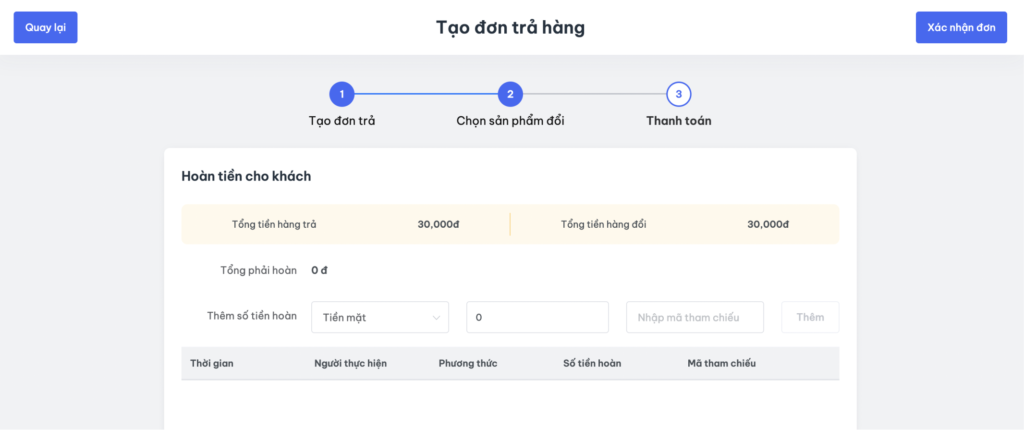Focus the refund amount field showing 0
Image resolution: width=1024 pixels, height=430 pixels.
coord(537,317)
